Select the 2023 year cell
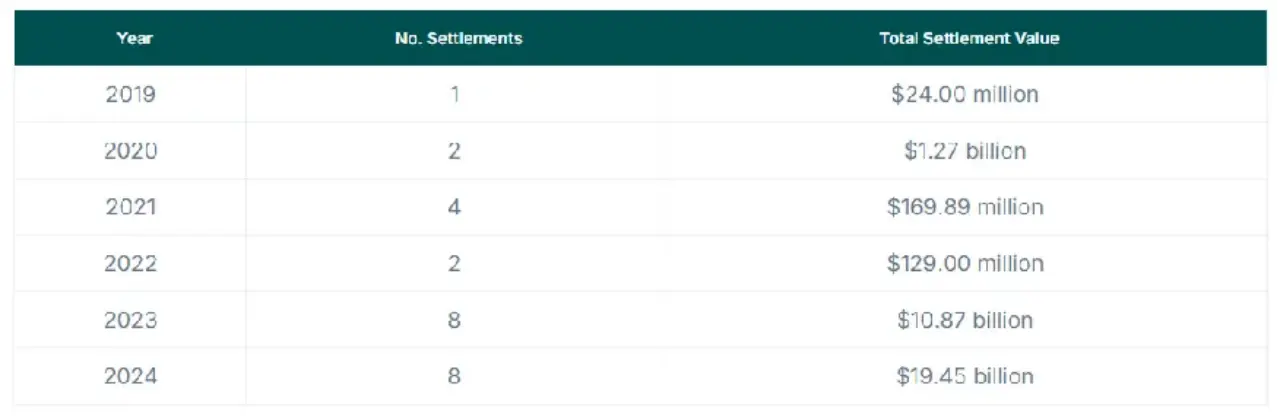 click(131, 320)
